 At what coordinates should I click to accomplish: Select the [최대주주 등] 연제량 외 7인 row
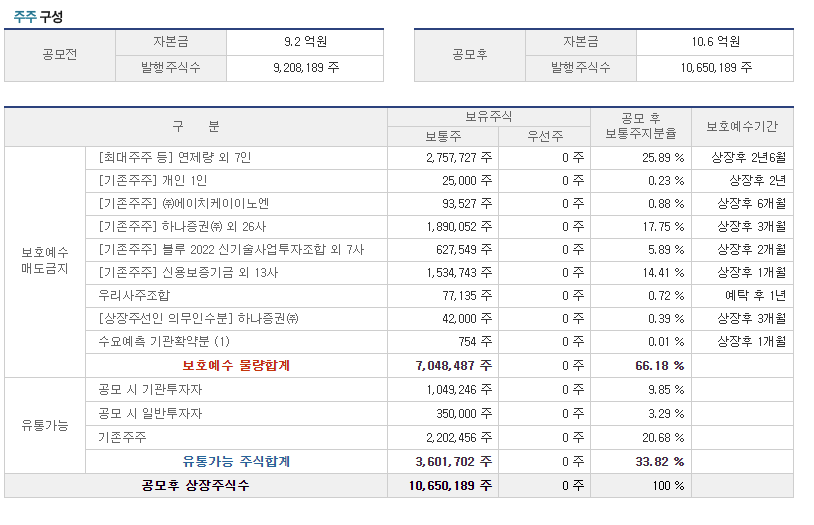236,157
